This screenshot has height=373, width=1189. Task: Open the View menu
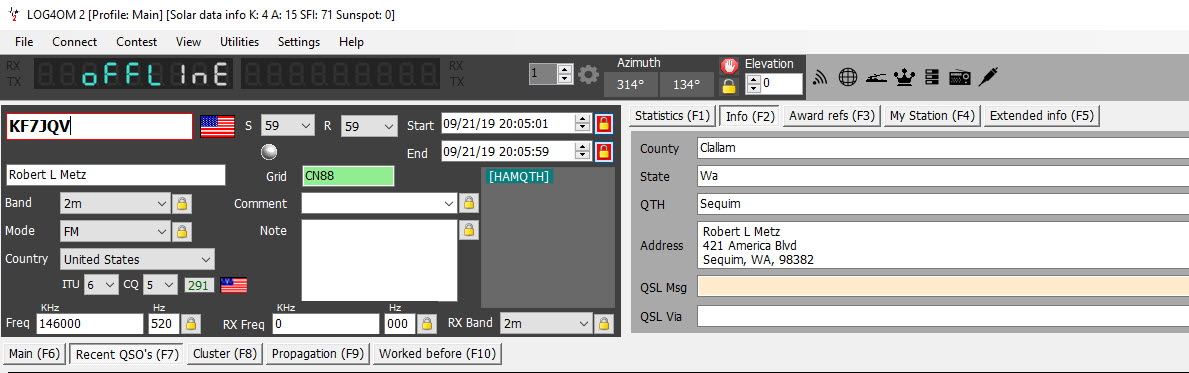click(x=189, y=42)
